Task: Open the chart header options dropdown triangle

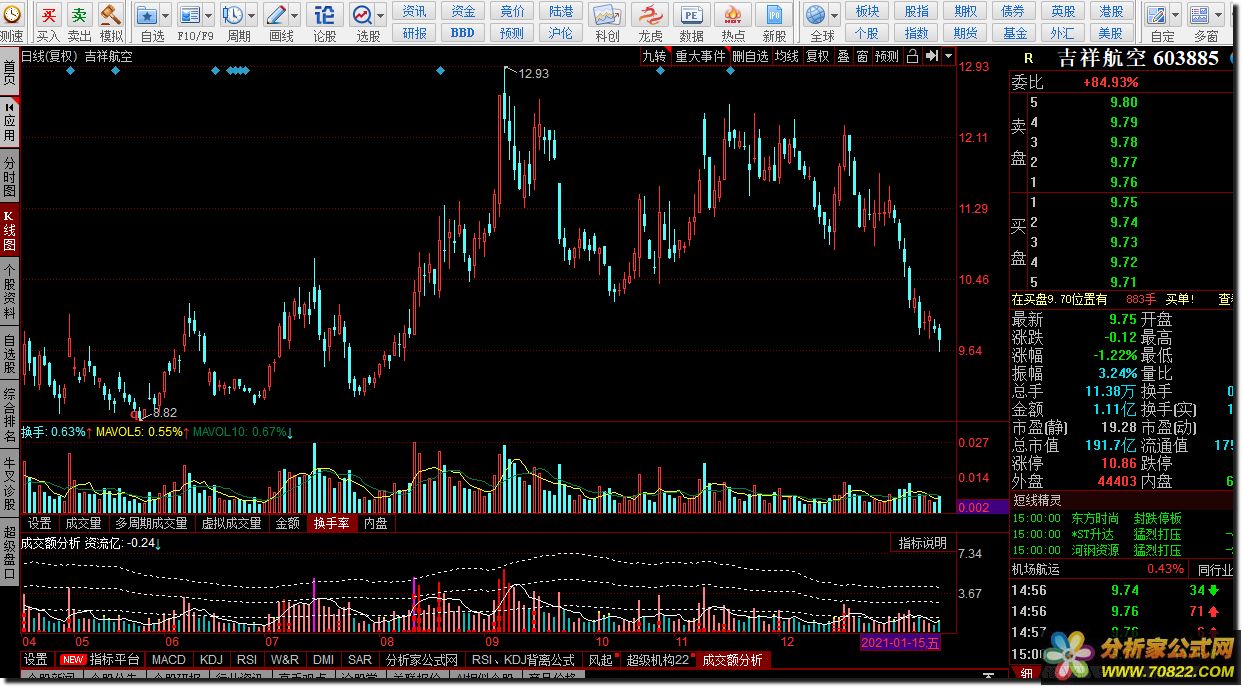Action: [x=948, y=57]
